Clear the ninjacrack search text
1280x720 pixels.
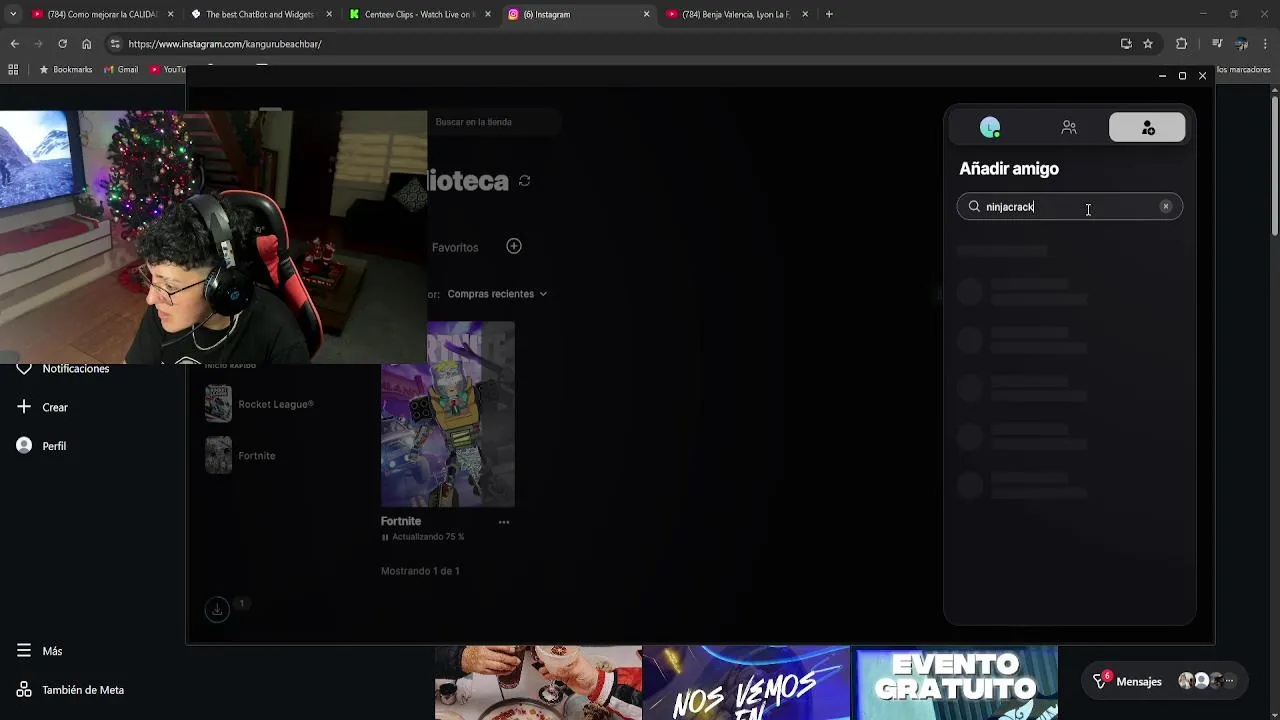pyautogui.click(x=1165, y=207)
